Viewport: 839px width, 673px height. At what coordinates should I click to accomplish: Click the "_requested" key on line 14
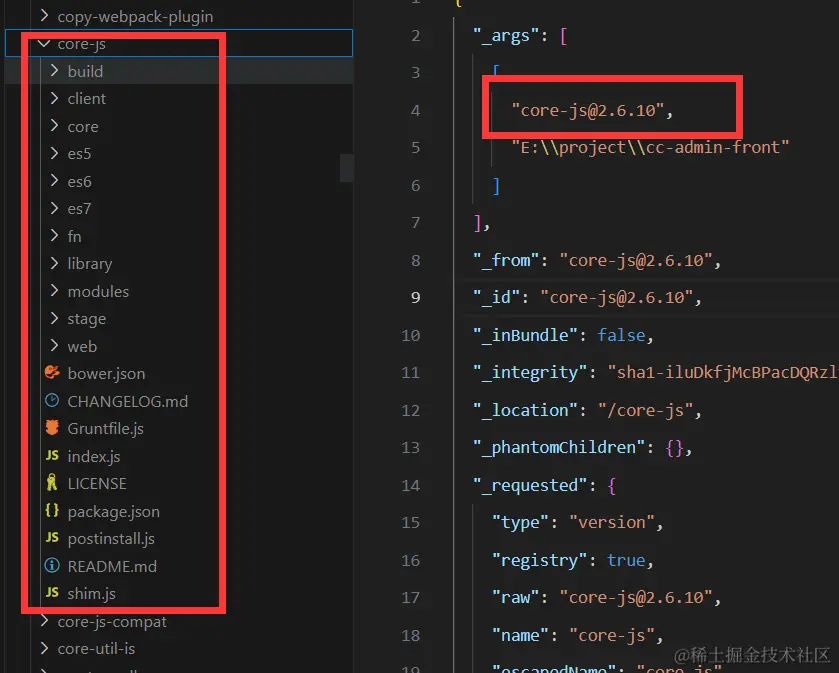coord(530,485)
